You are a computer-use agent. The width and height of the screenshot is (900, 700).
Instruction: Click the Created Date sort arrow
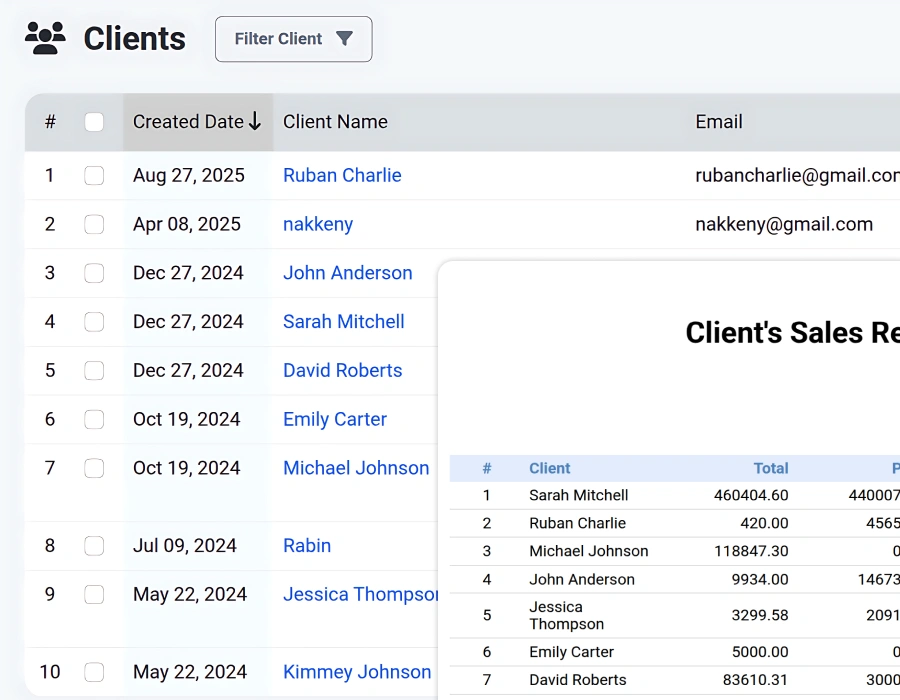tap(255, 122)
